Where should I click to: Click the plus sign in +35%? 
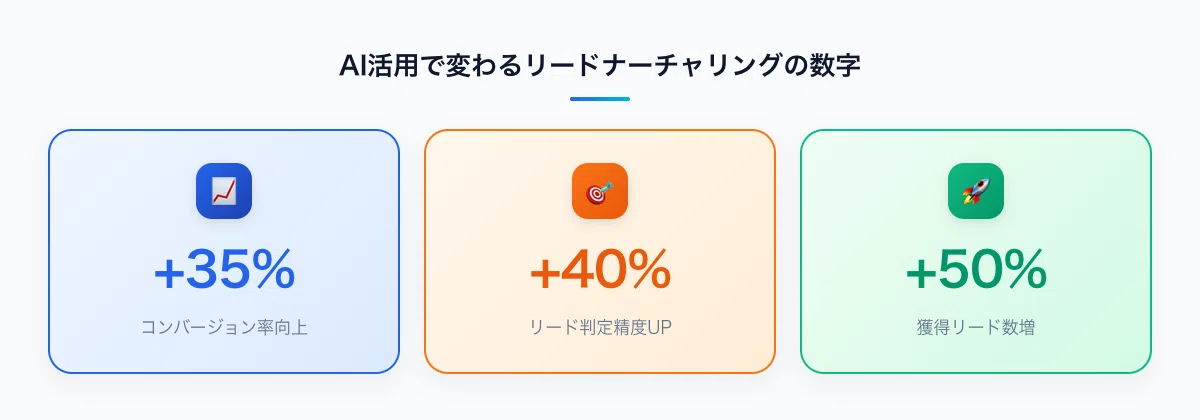pyautogui.click(x=168, y=271)
